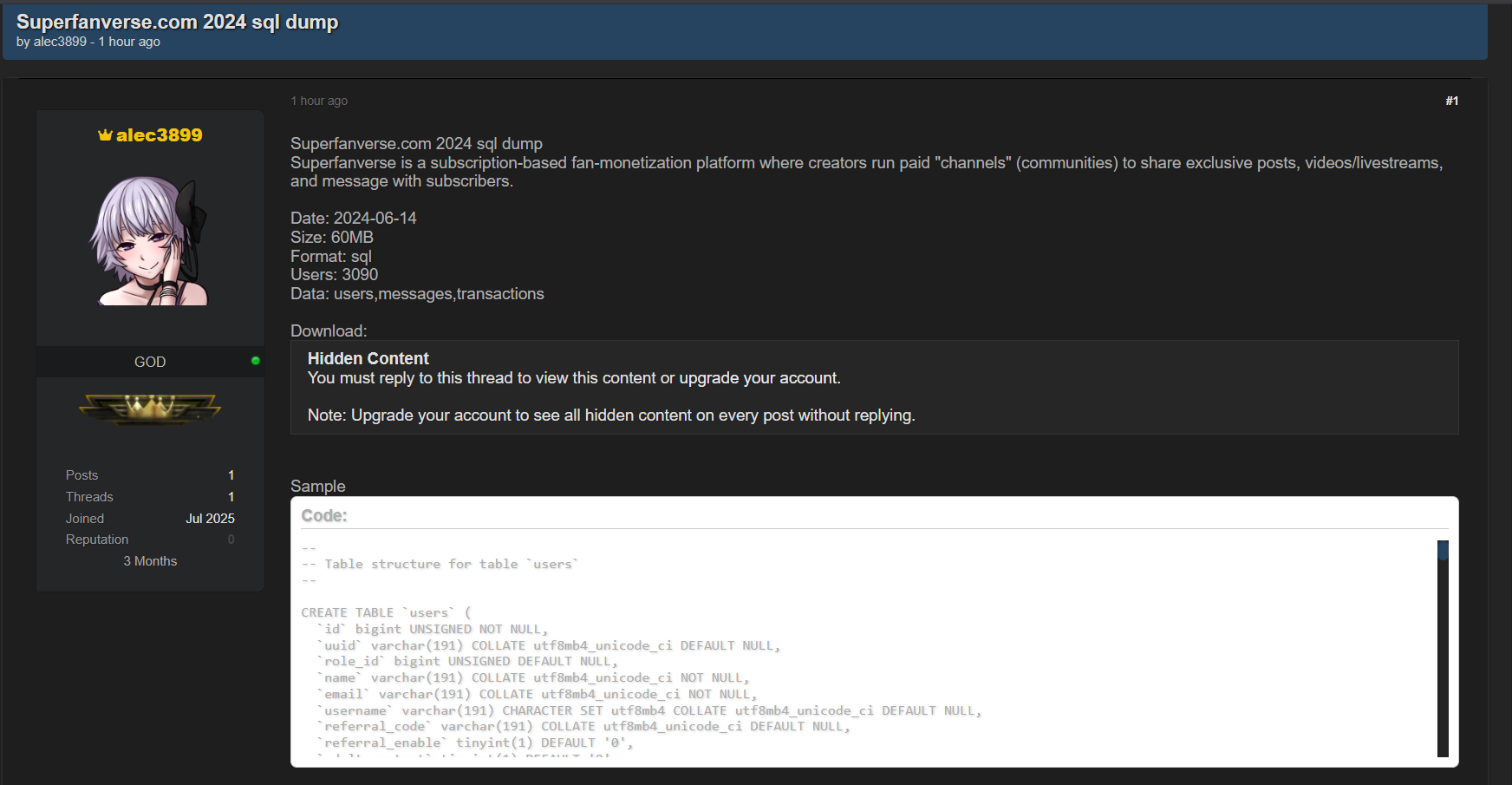The image size is (1512, 785).
Task: Select the author byline under the thread title
Action: coord(88,42)
